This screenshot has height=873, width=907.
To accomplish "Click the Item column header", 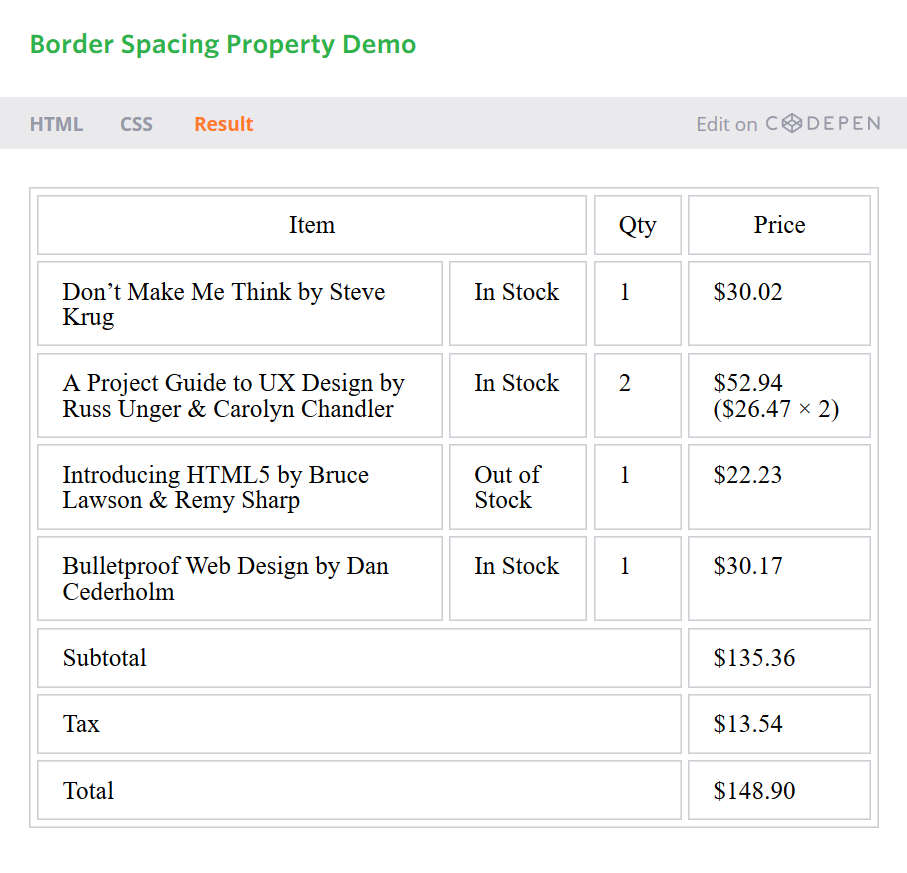I will (311, 225).
